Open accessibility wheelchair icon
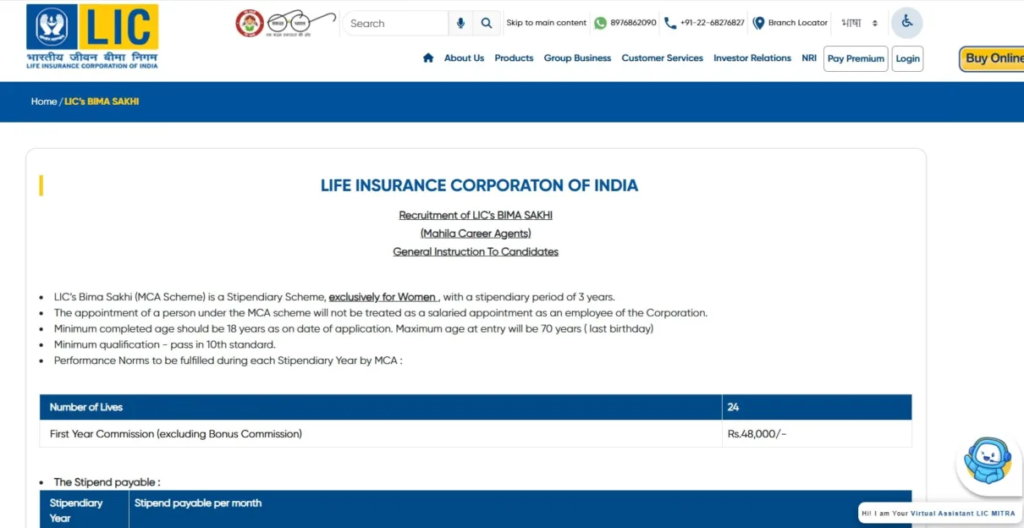 point(907,23)
